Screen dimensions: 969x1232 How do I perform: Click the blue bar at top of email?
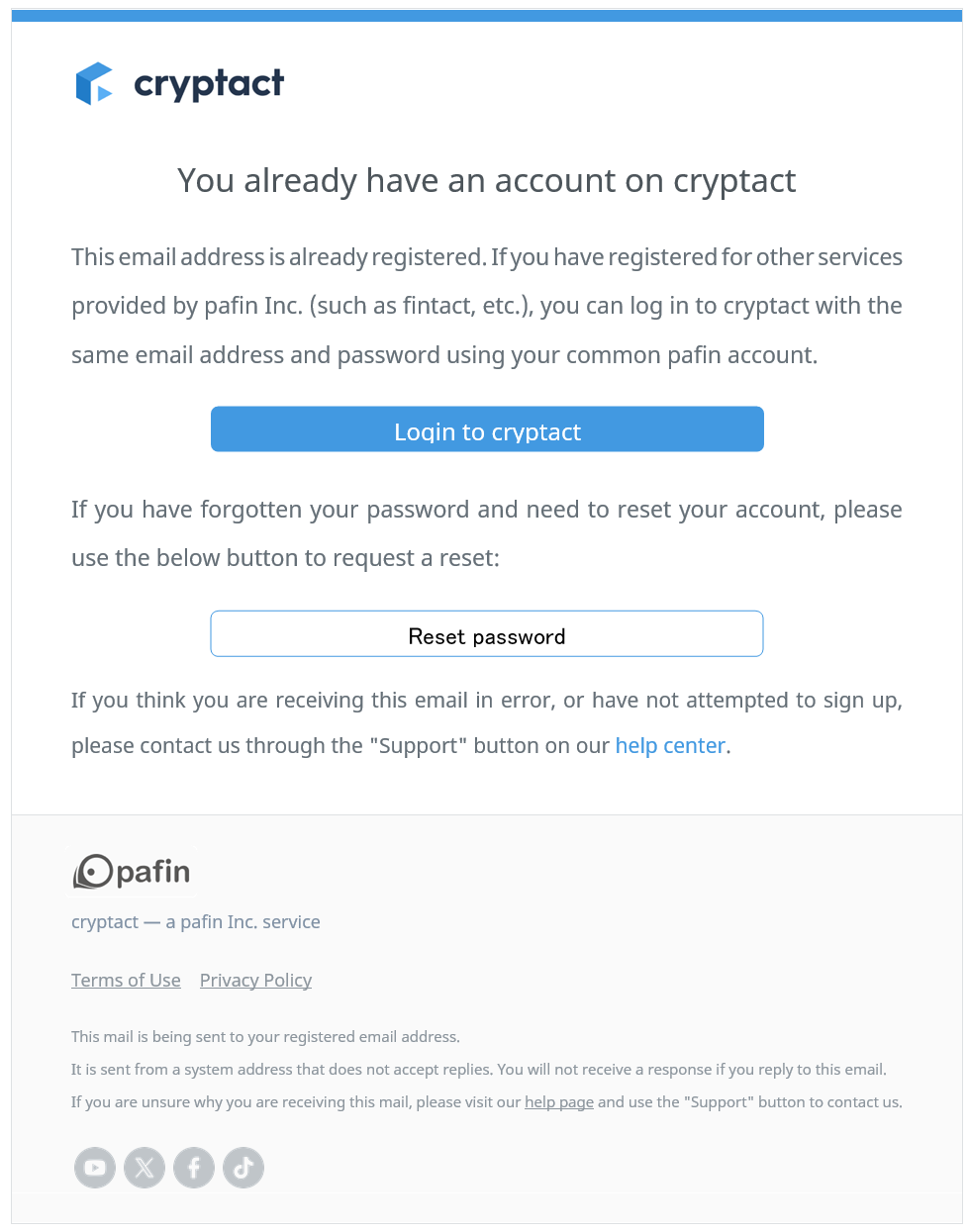click(x=487, y=16)
